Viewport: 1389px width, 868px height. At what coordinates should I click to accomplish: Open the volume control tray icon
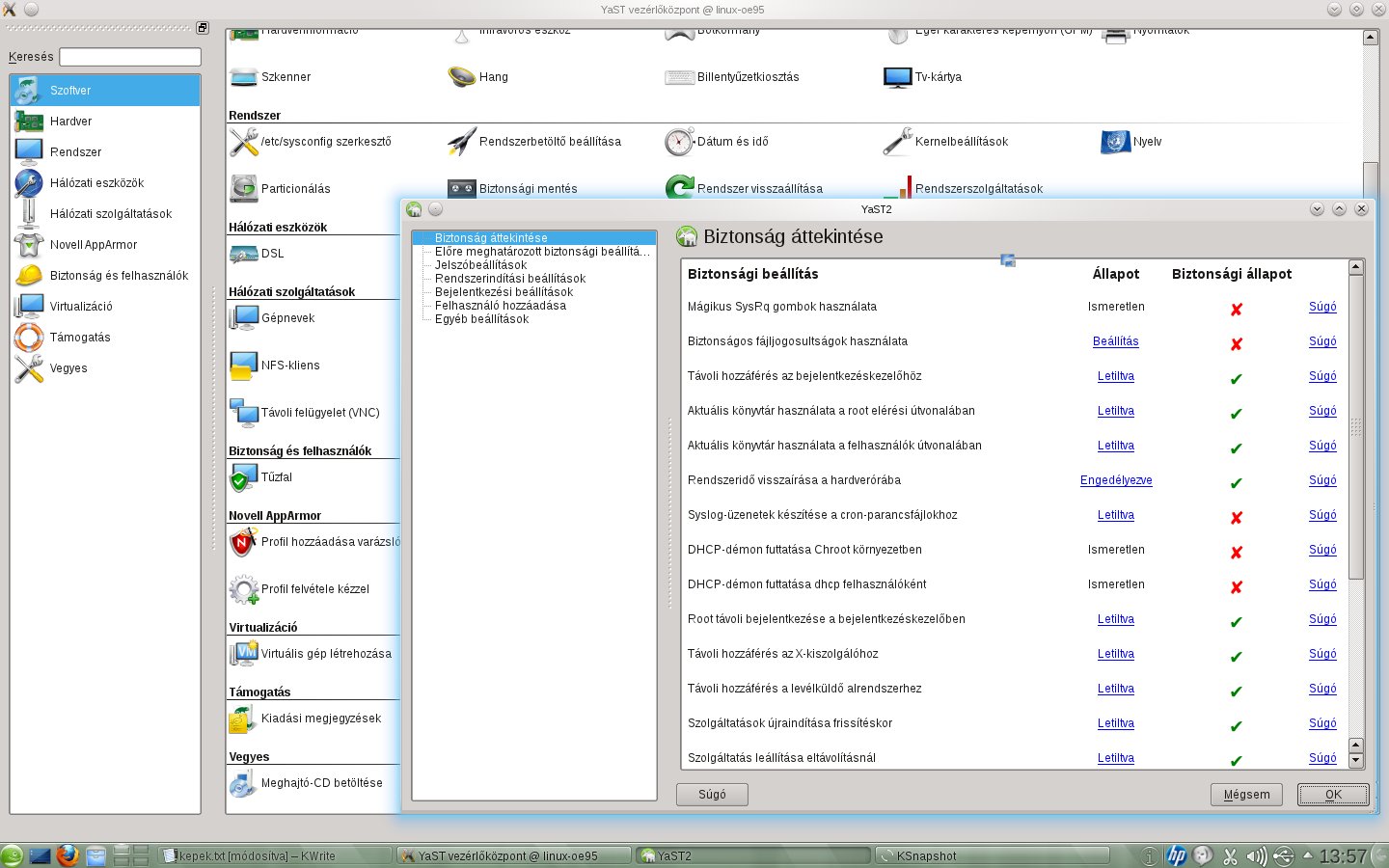click(x=1256, y=855)
